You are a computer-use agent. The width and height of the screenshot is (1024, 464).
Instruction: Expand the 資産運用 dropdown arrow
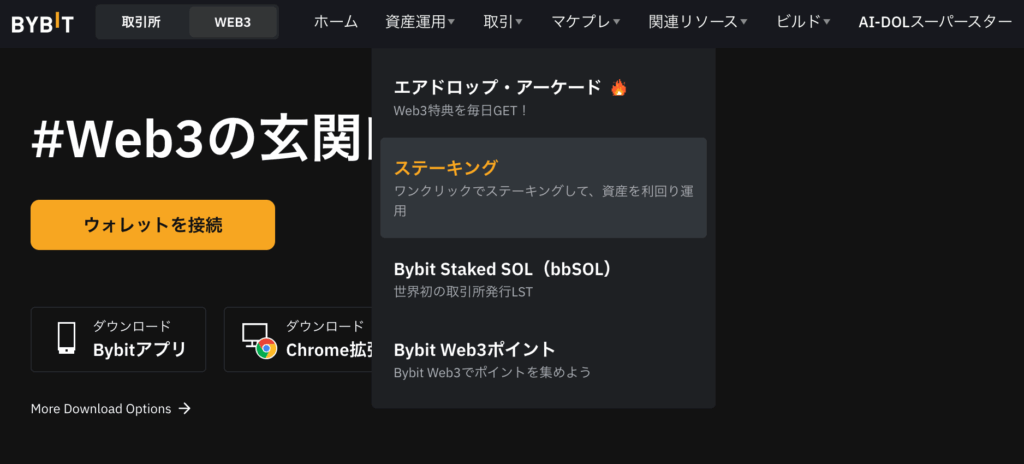pos(451,22)
